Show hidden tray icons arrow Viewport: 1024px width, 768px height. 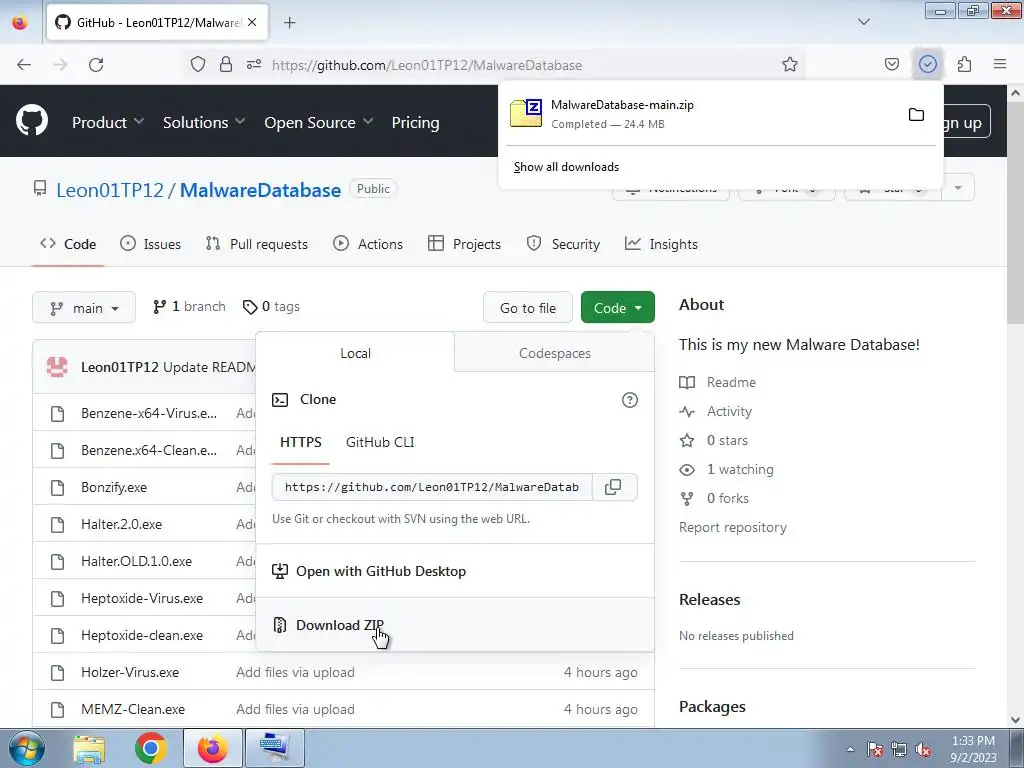click(850, 749)
